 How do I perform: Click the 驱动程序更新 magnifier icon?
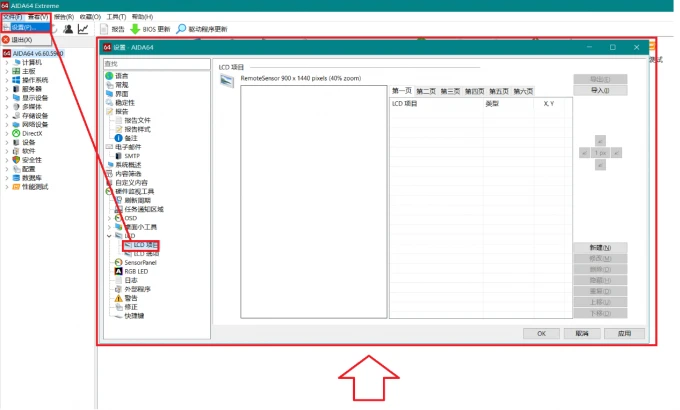[x=181, y=29]
